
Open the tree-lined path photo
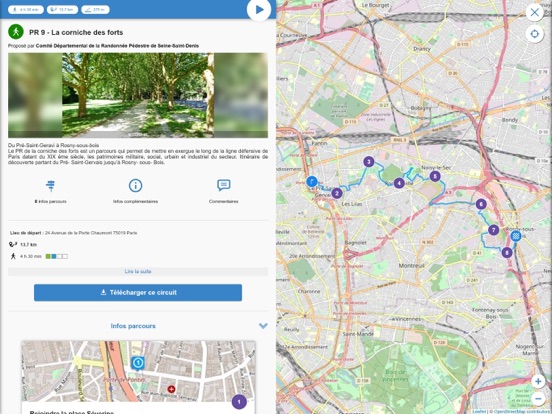pyautogui.click(x=138, y=95)
